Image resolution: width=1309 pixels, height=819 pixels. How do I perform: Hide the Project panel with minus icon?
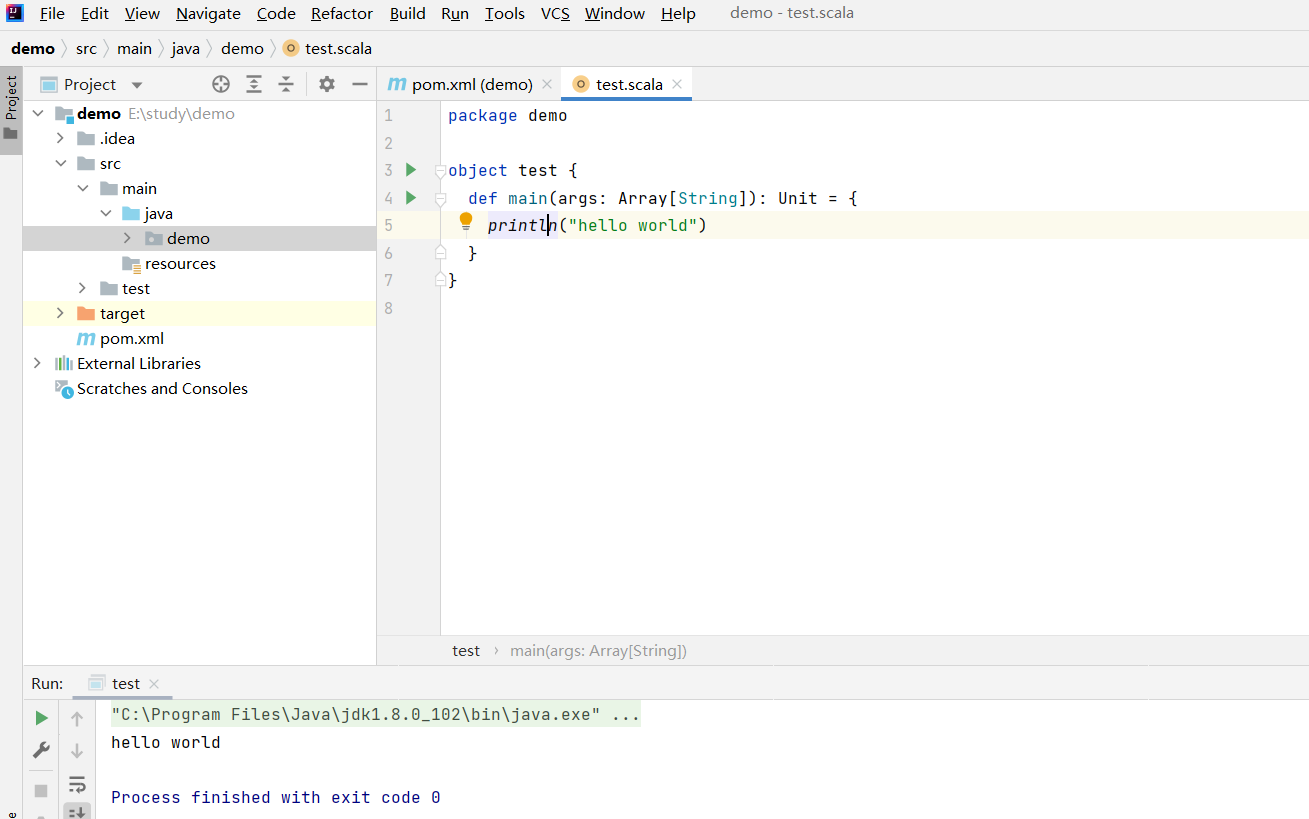tap(360, 84)
